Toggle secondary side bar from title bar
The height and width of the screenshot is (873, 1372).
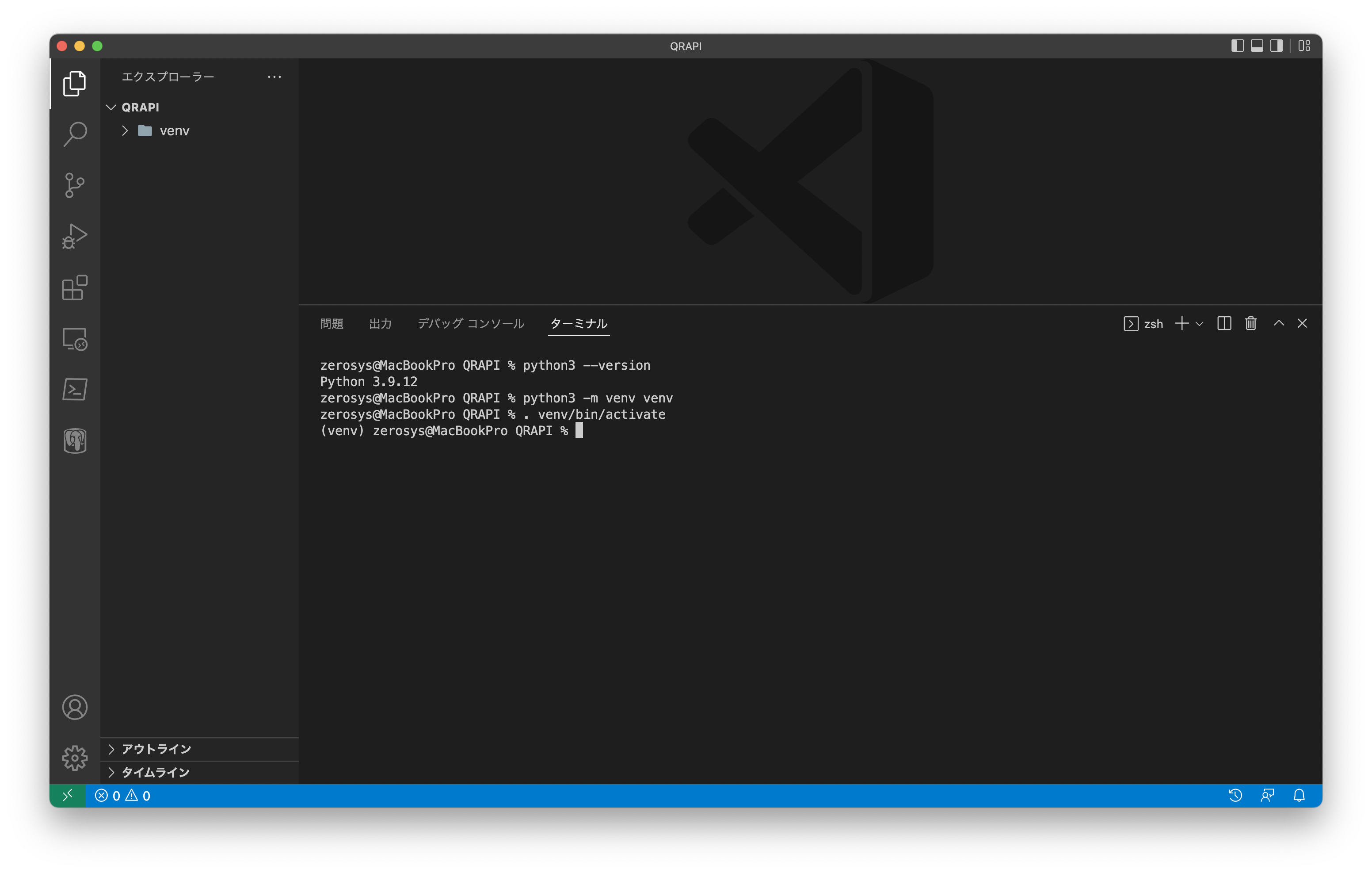tap(1276, 46)
